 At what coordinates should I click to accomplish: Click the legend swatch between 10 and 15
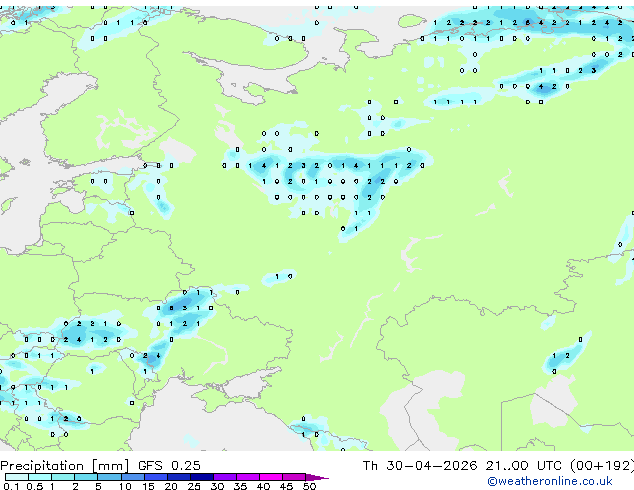(132, 477)
